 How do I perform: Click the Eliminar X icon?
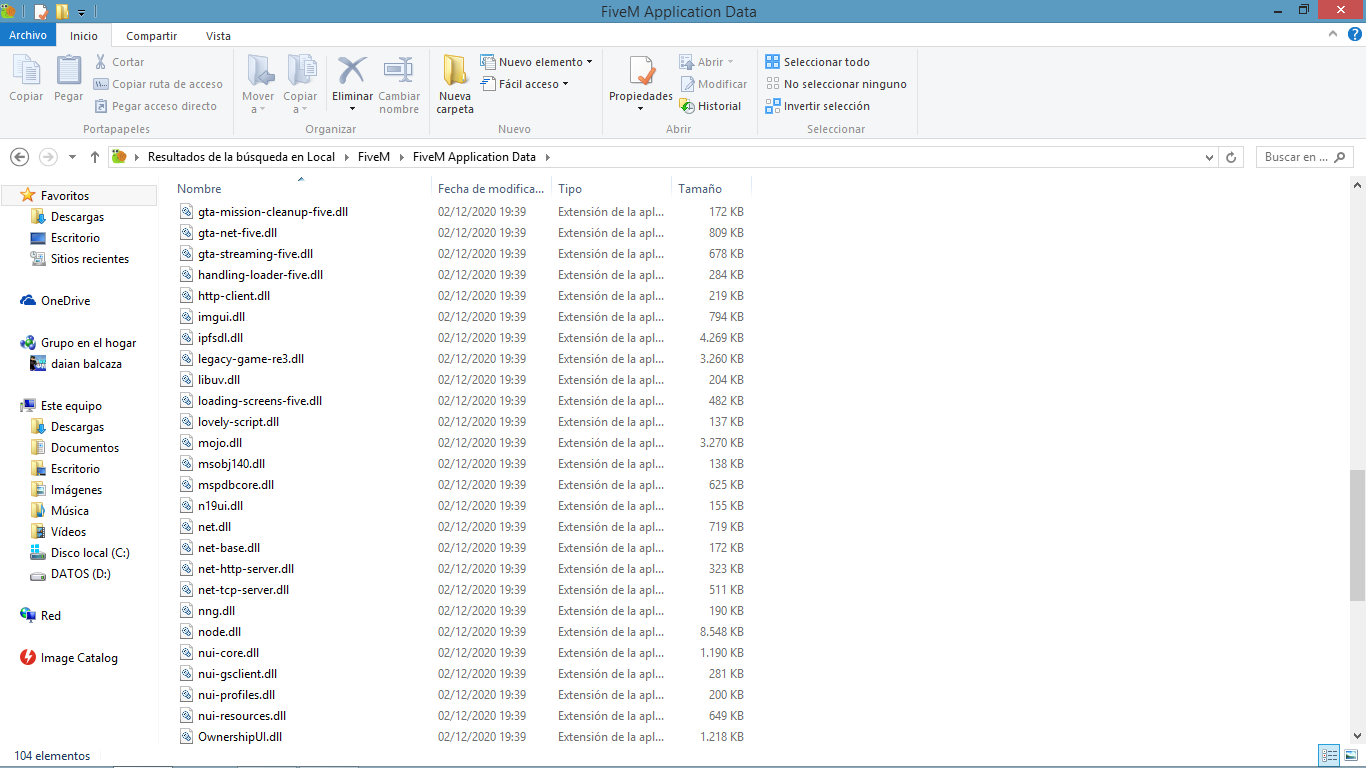click(x=352, y=72)
